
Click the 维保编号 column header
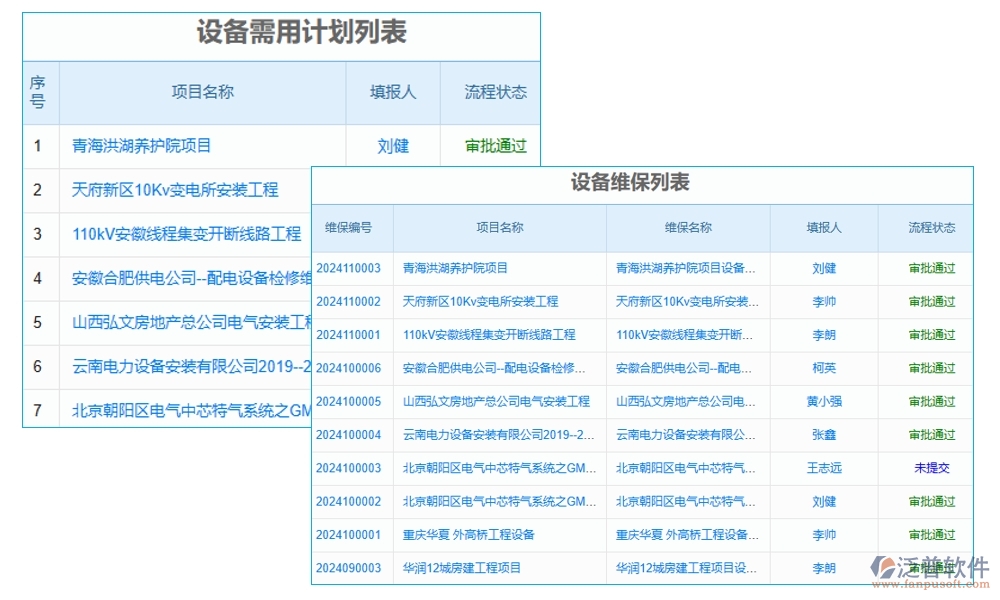click(x=349, y=228)
